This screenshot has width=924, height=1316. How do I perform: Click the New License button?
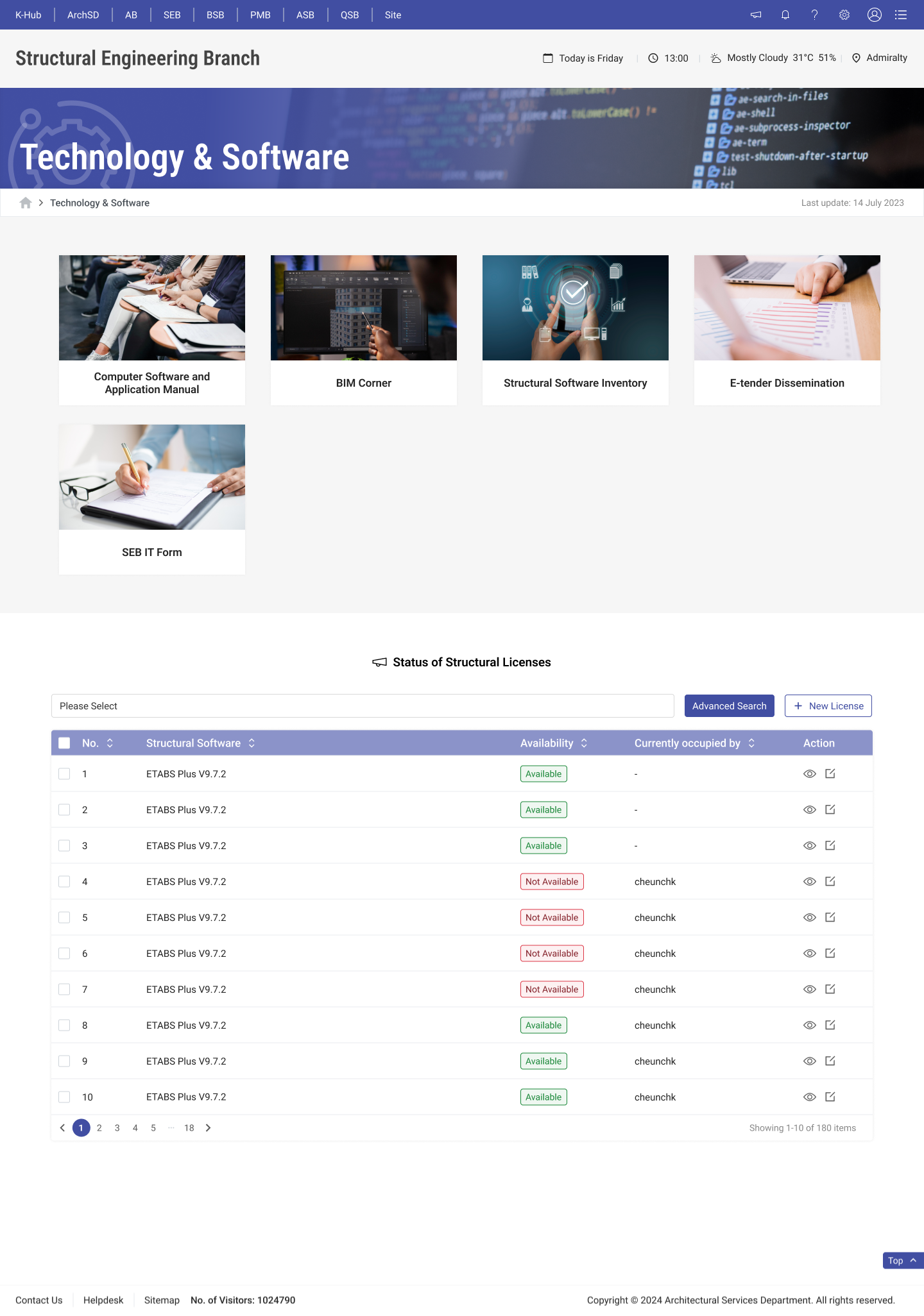point(828,705)
